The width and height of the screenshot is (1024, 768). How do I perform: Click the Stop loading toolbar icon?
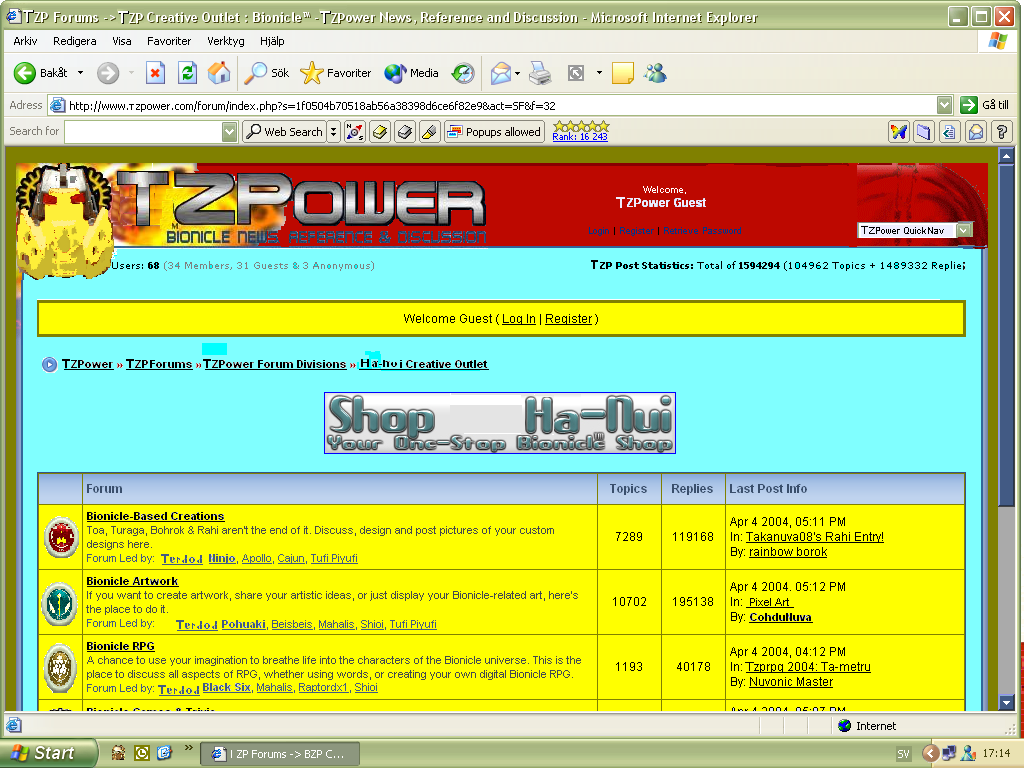pyautogui.click(x=155, y=73)
